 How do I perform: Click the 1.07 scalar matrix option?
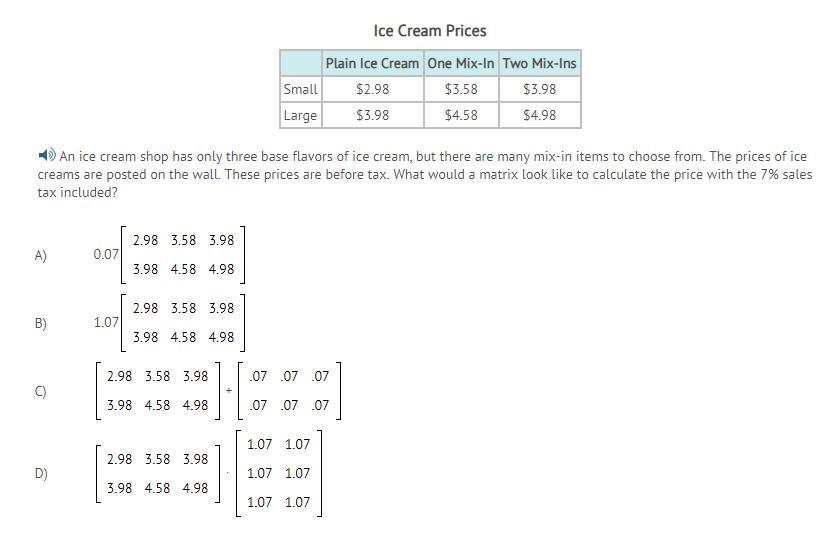pyautogui.click(x=169, y=322)
